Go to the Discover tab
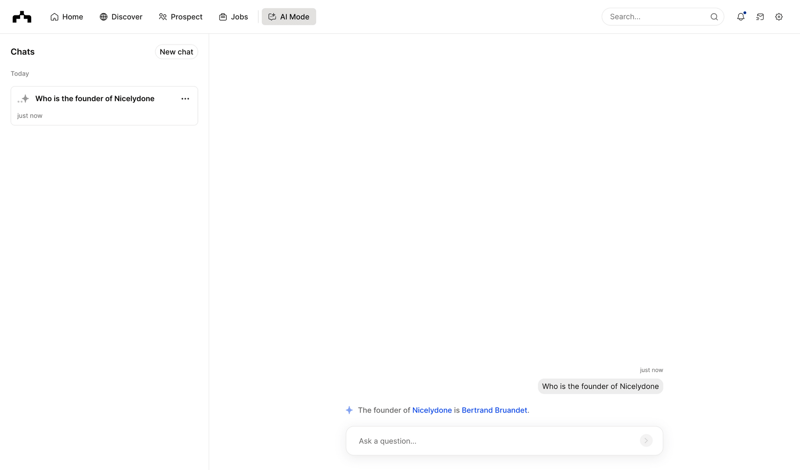This screenshot has width=800, height=470. pyautogui.click(x=121, y=17)
